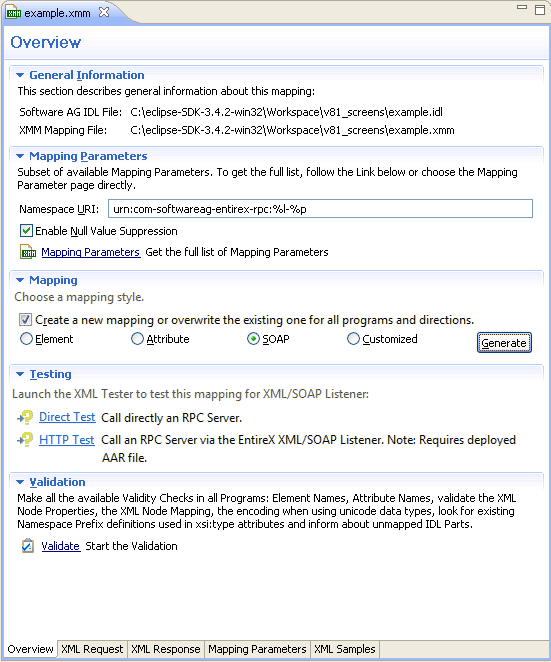Select the example.xmm editor tab
The image size is (551, 662).
click(57, 13)
